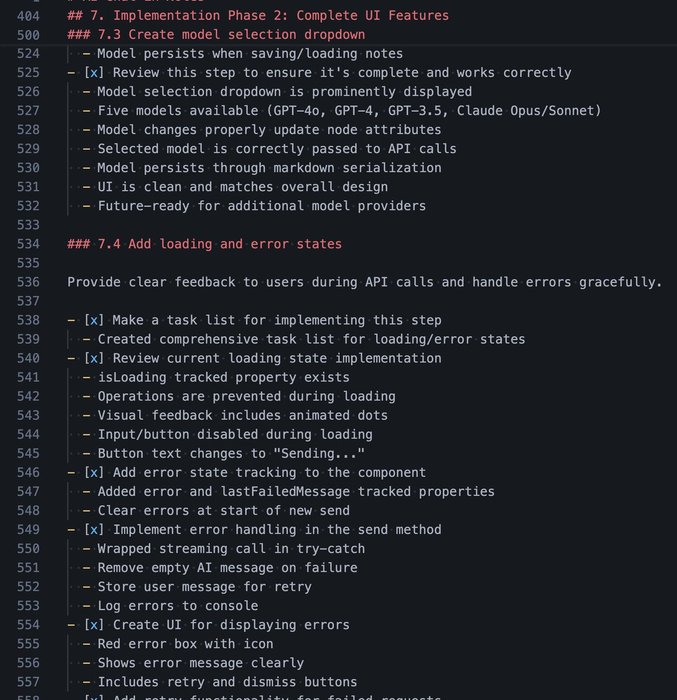Click the "isLoading tracked property exists" line
677x700 pixels.
pos(223,377)
